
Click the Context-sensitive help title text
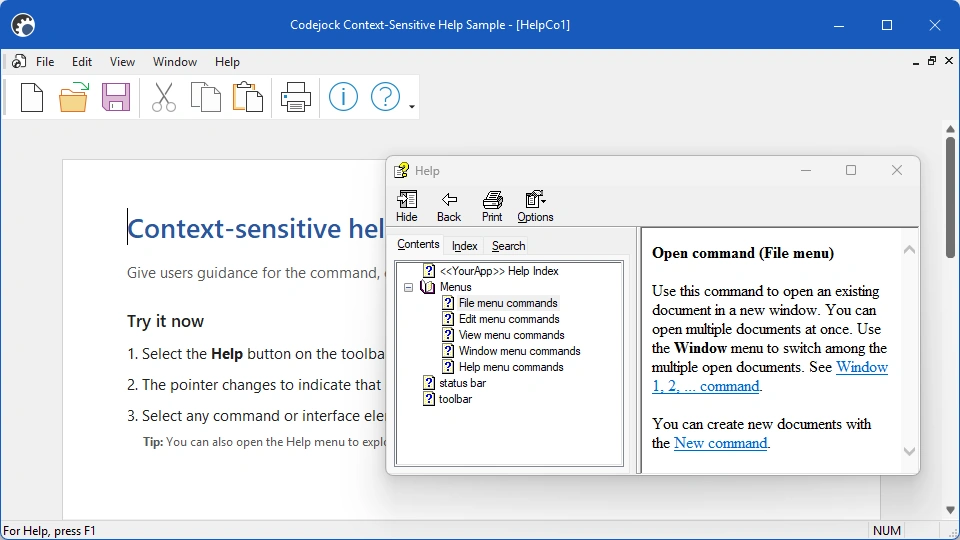256,229
